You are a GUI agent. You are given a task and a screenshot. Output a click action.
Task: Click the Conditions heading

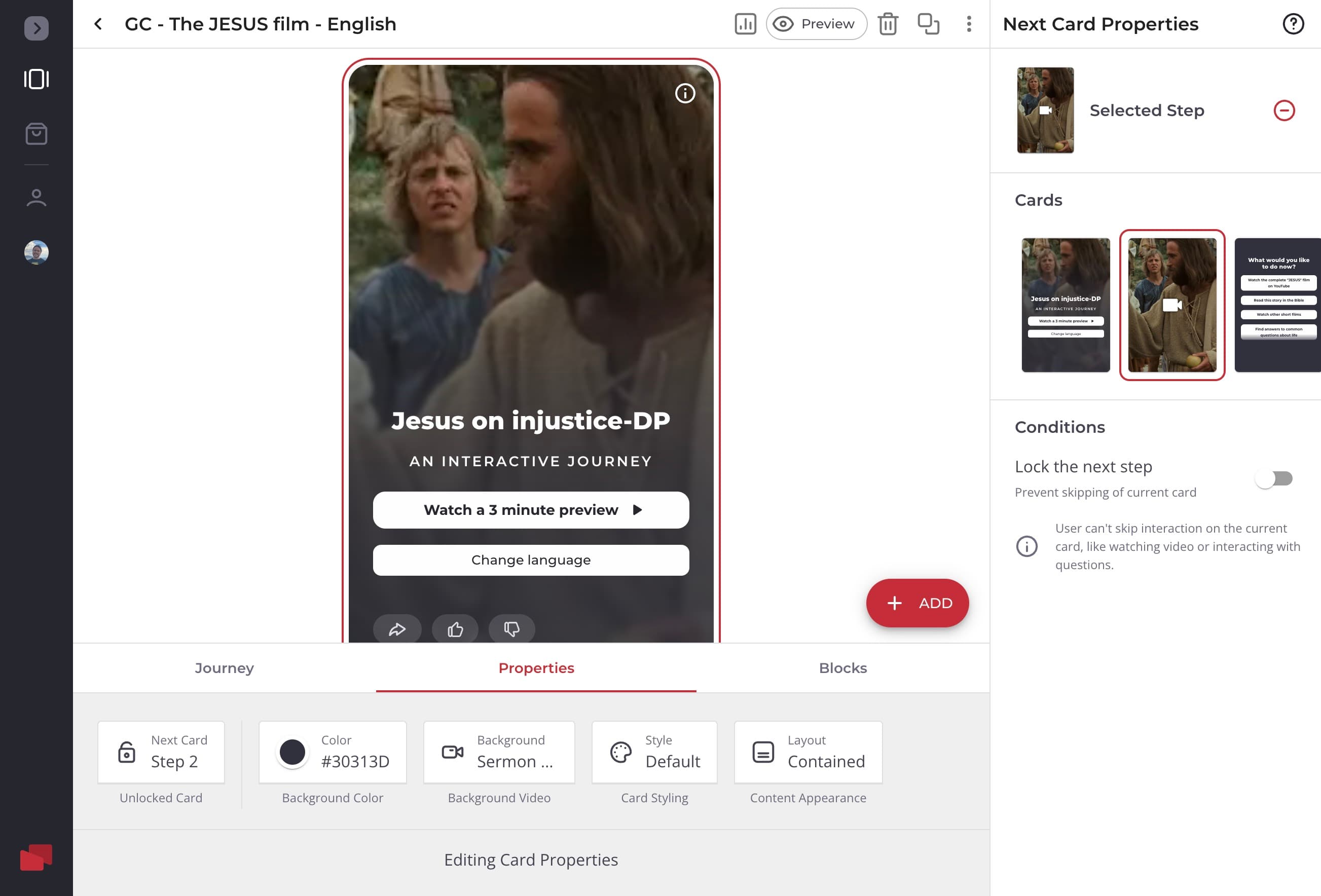1060,427
